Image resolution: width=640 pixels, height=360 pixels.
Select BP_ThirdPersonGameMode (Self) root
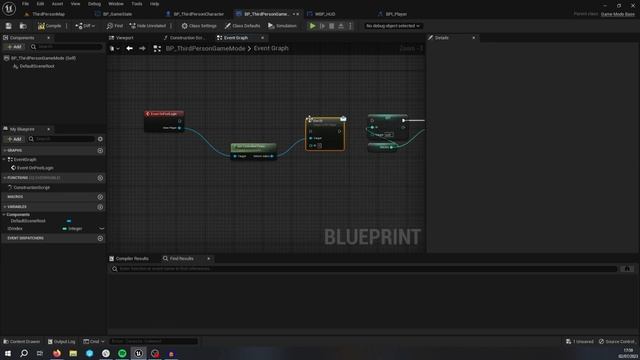point(43,58)
